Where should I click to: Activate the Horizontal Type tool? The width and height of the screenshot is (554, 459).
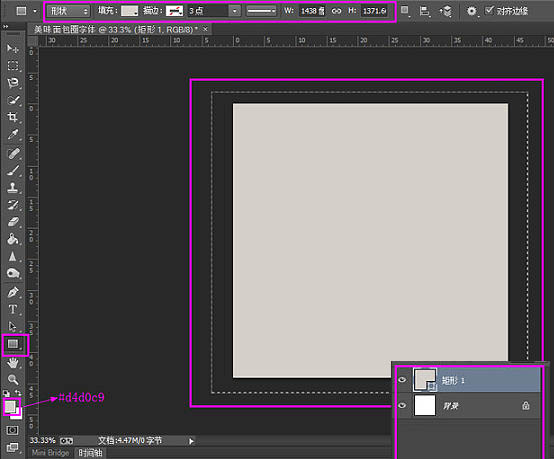point(13,309)
